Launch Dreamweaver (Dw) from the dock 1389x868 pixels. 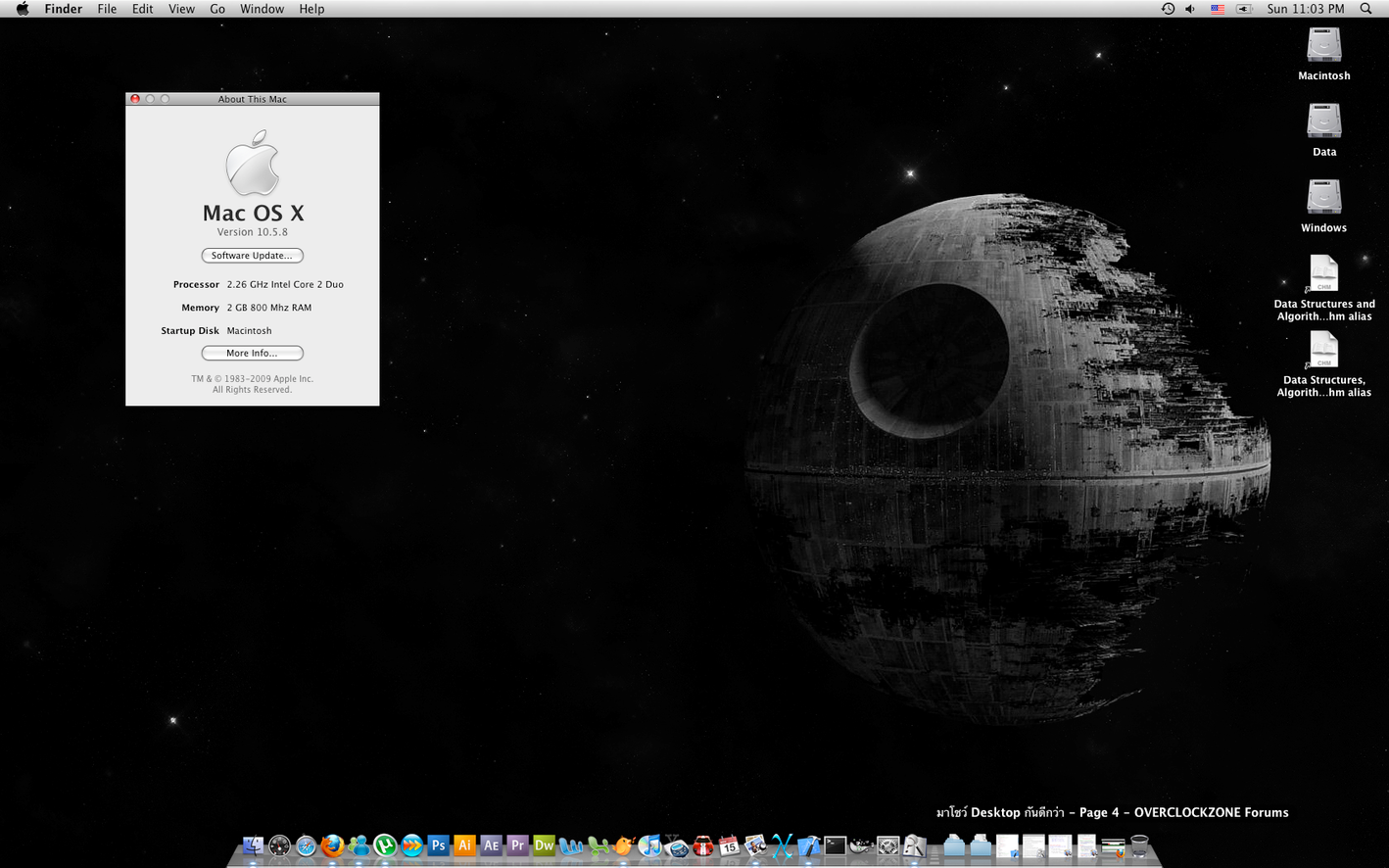(544, 845)
